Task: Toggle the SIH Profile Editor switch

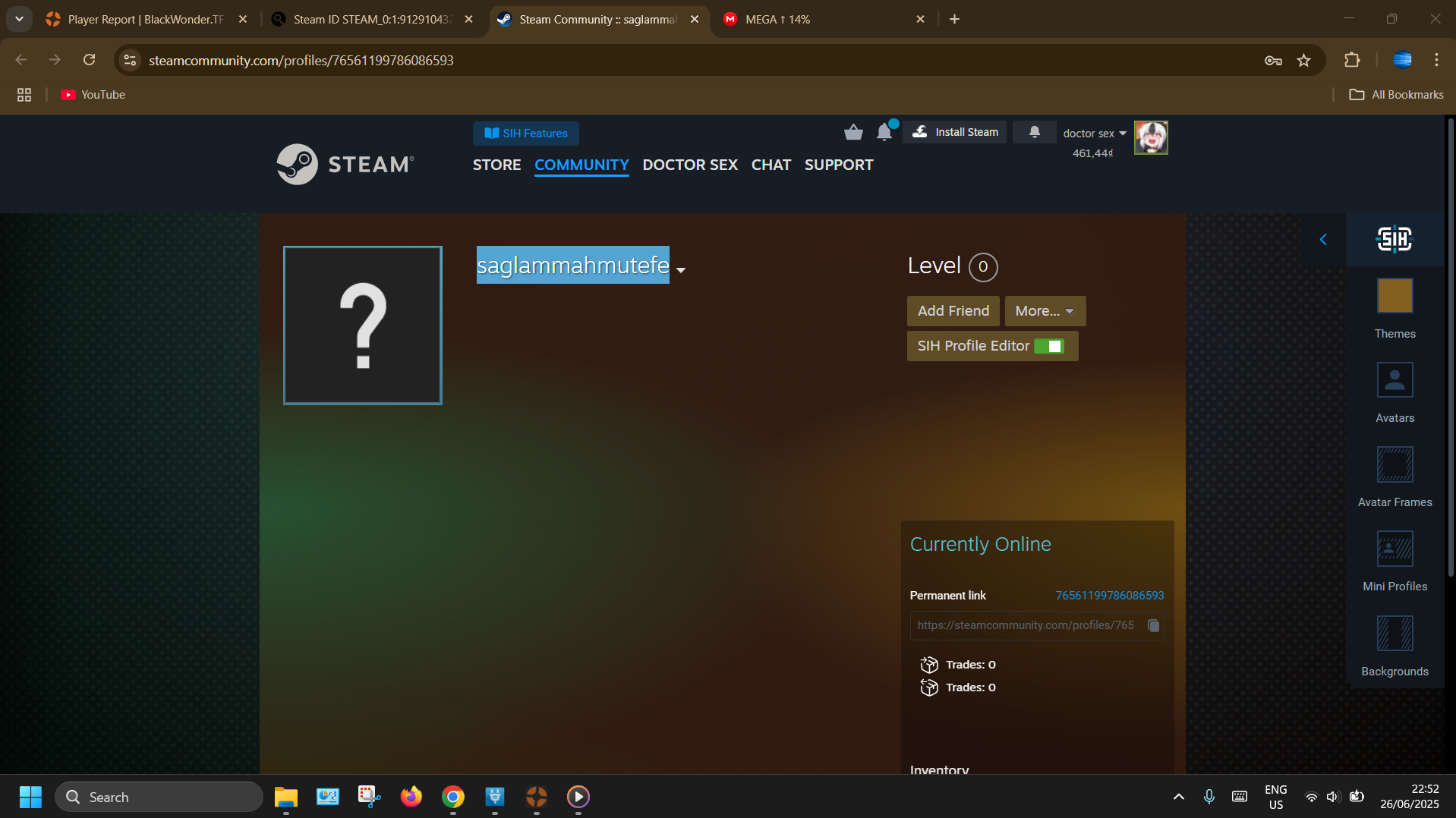Action: [1049, 346]
